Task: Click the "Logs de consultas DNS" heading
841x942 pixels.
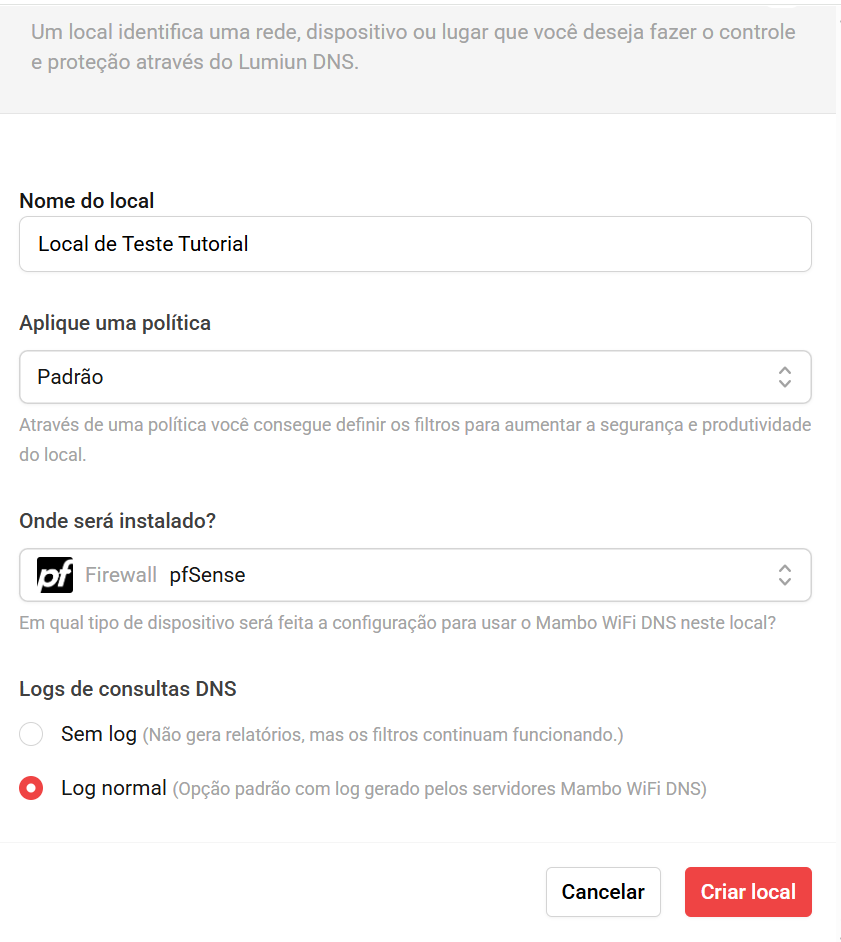Action: coord(128,688)
